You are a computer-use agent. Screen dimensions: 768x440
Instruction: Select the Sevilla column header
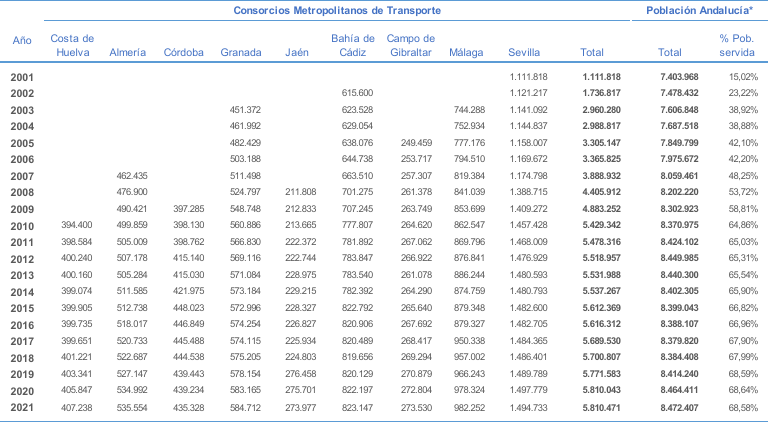click(x=524, y=52)
